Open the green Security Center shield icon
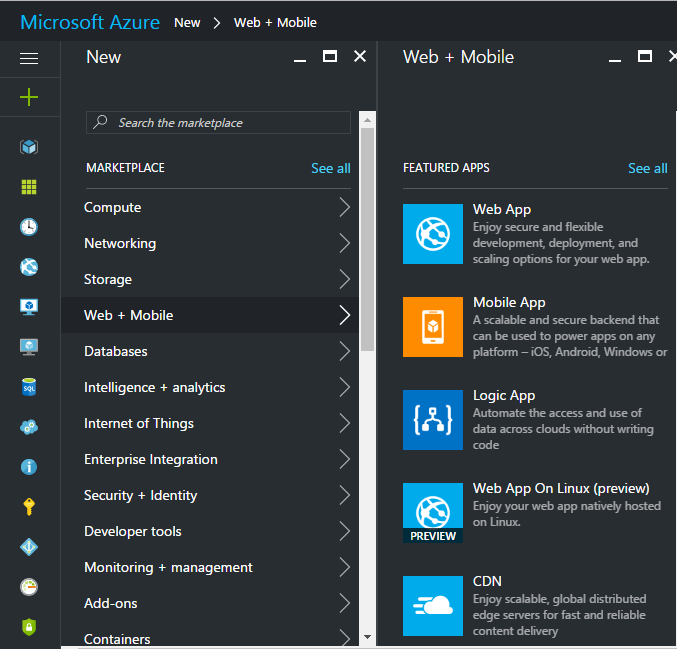 pyautogui.click(x=29, y=627)
